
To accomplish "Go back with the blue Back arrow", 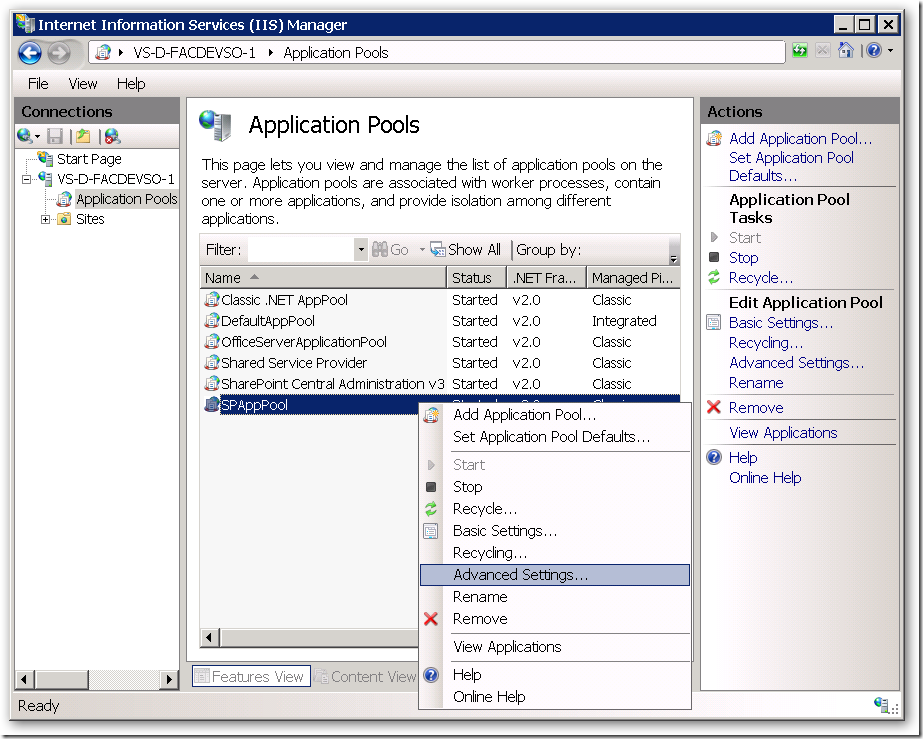I will pos(29,53).
